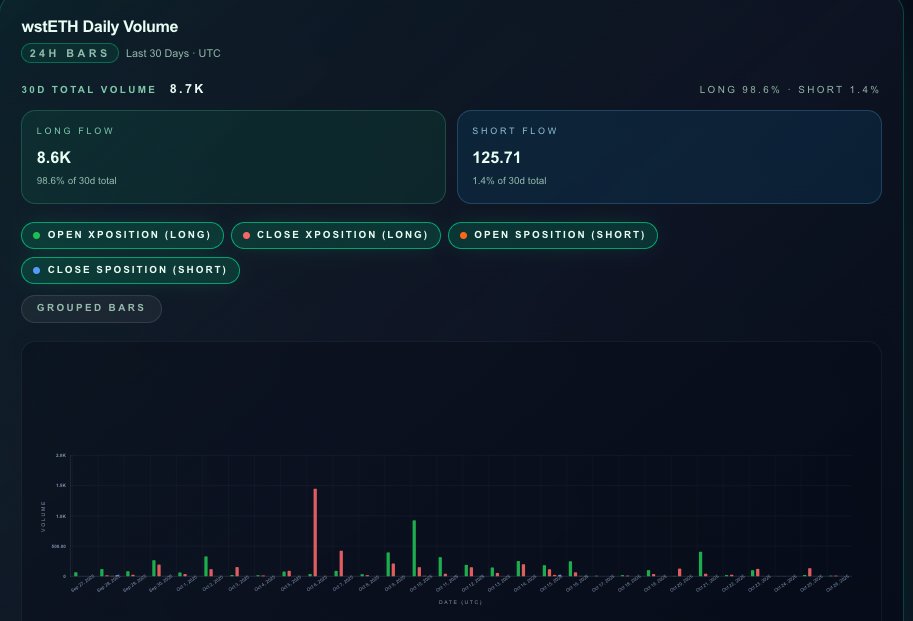The width and height of the screenshot is (913, 621).
Task: Pick the green bar on Oct 9
Action: click(388, 565)
